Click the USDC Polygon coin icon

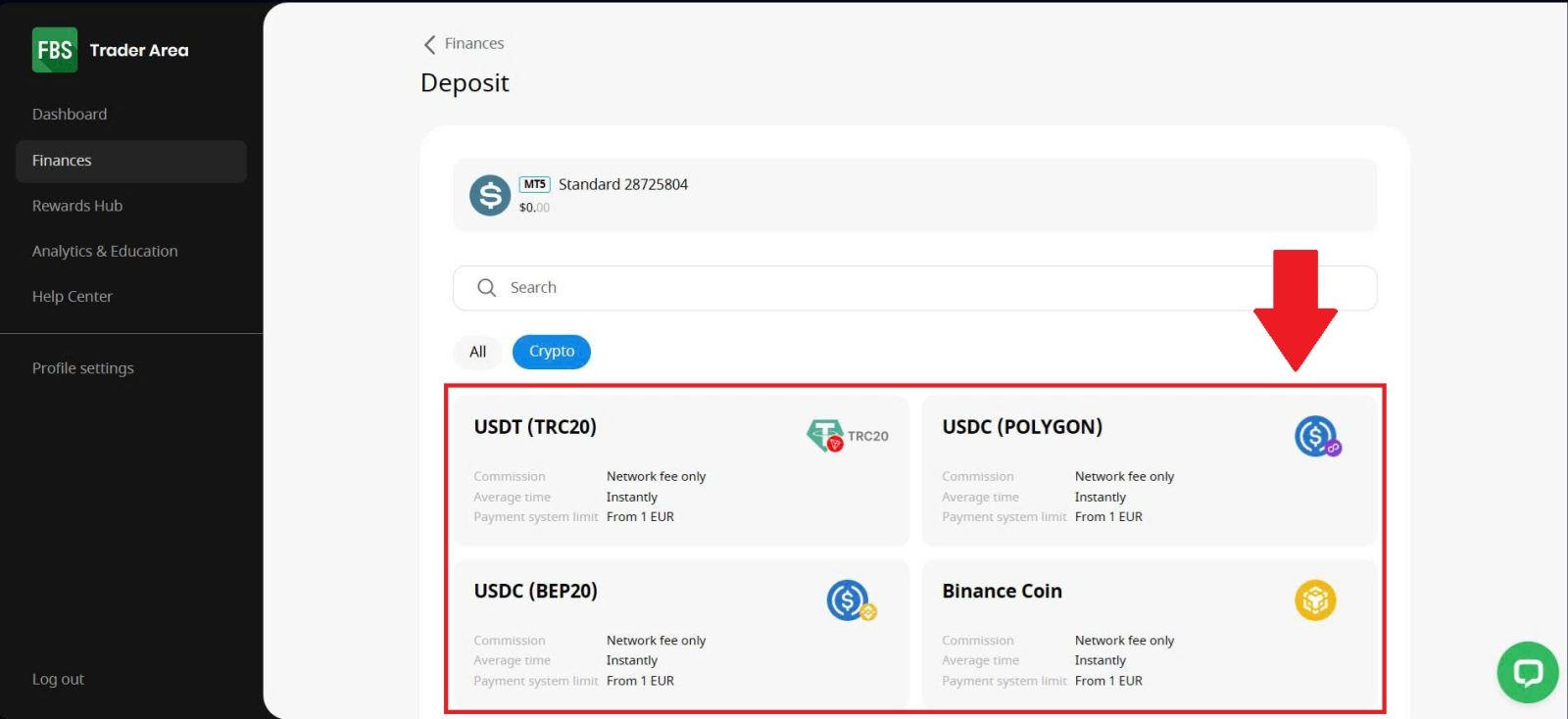(1316, 436)
